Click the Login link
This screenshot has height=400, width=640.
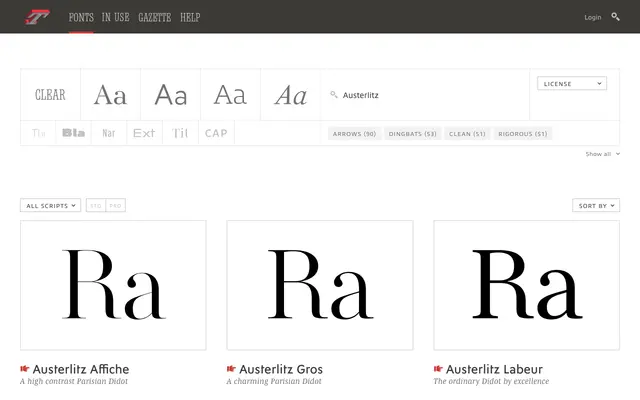593,17
